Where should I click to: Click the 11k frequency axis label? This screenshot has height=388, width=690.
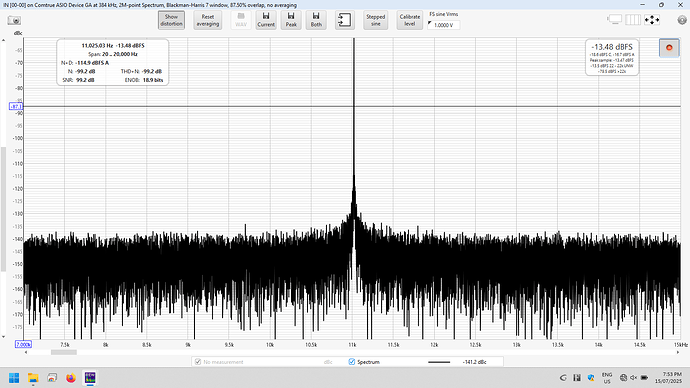(x=352, y=345)
